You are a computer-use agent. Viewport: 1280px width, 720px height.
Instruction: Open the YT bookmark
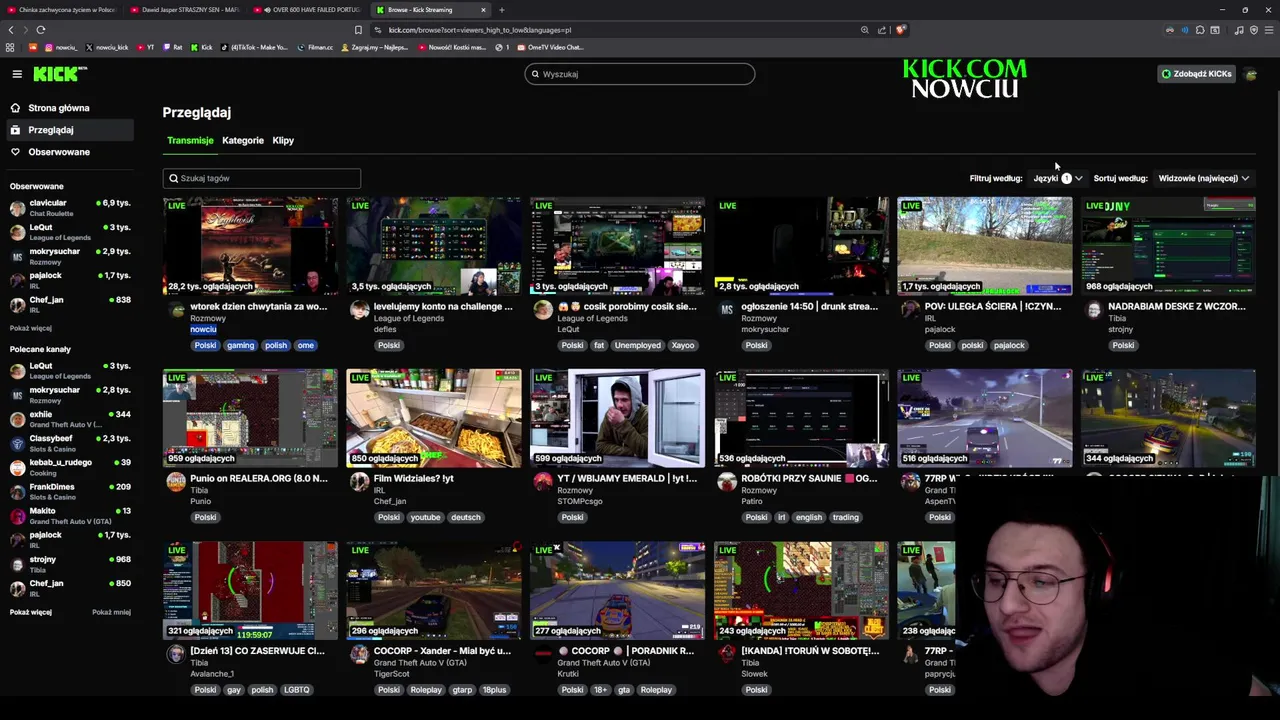click(145, 47)
